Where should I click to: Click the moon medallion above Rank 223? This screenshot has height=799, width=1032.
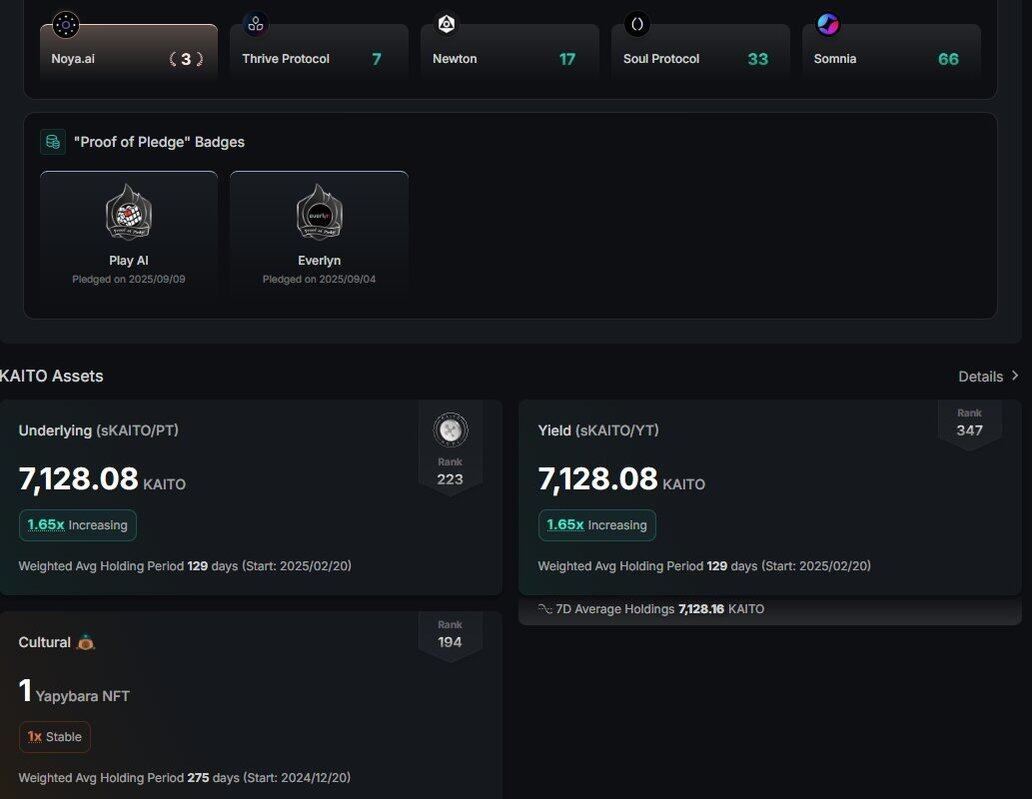click(450, 430)
